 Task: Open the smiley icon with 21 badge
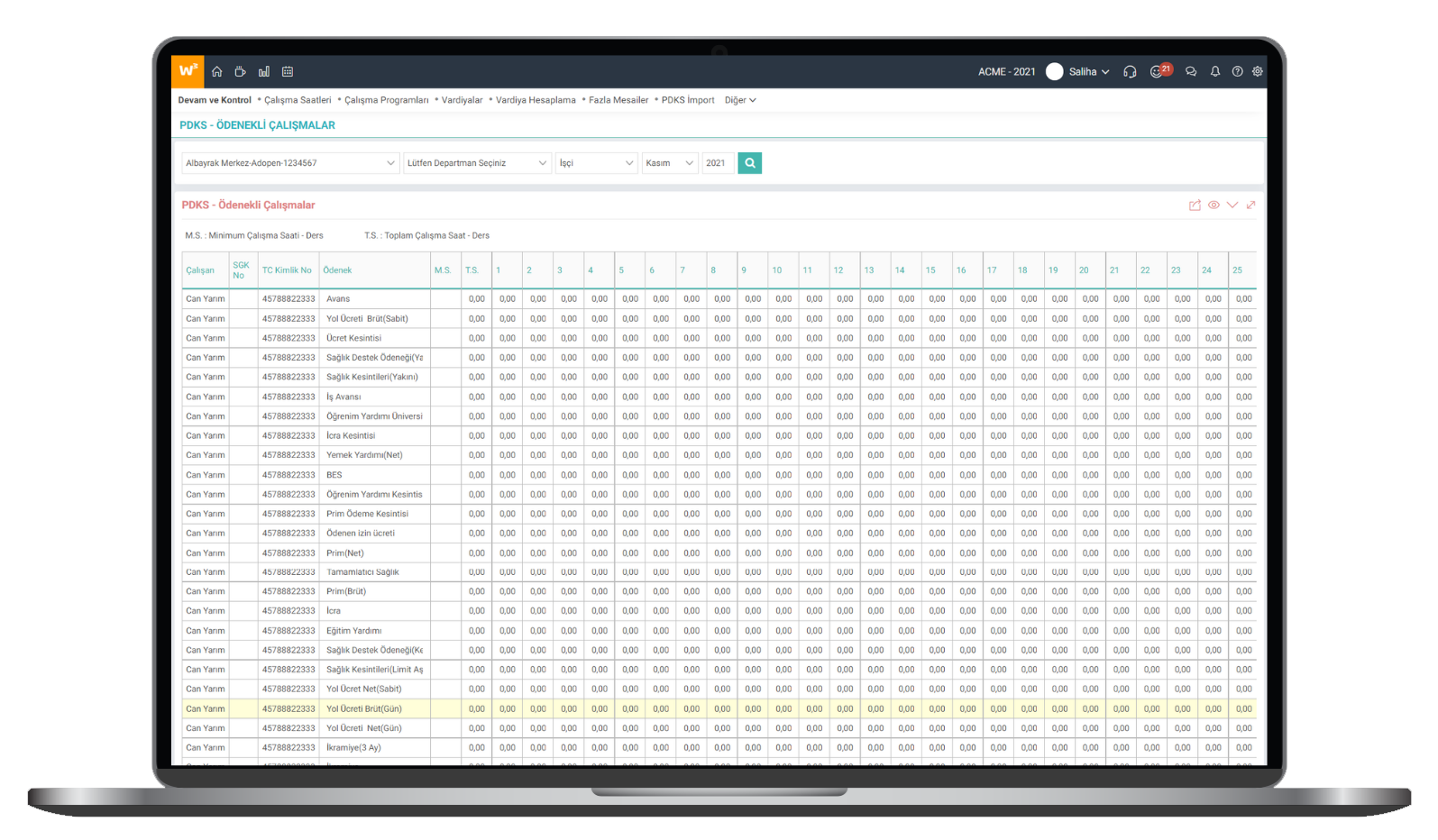pyautogui.click(x=1160, y=70)
